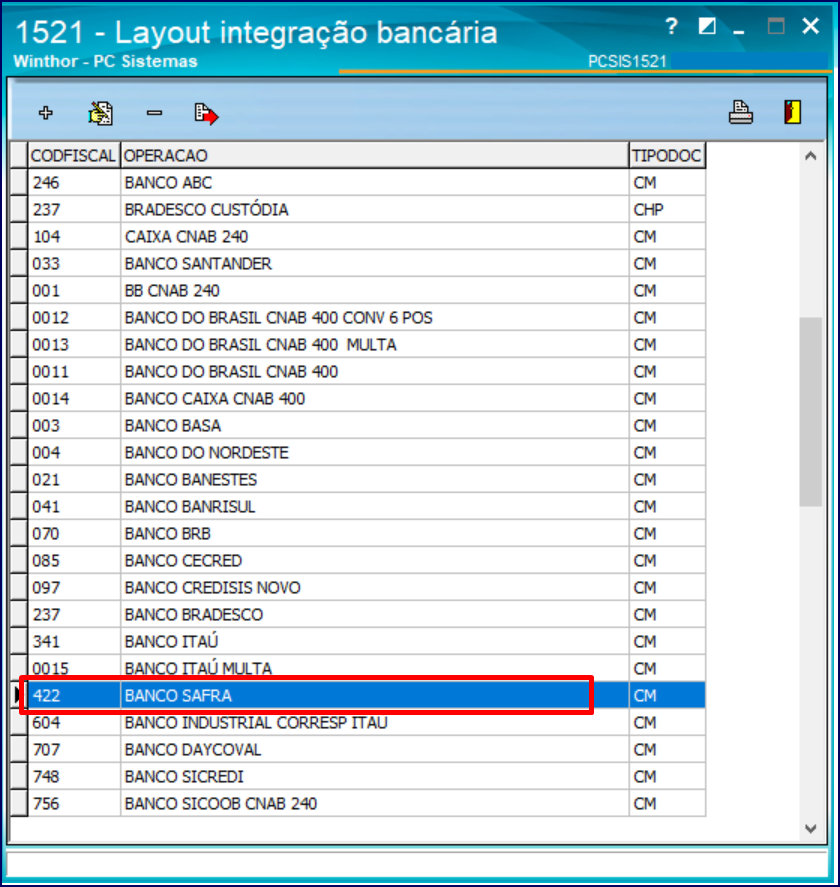Click row selector beside BANCO SICOOB CNAB 240
The width and height of the screenshot is (840, 887).
point(19,804)
